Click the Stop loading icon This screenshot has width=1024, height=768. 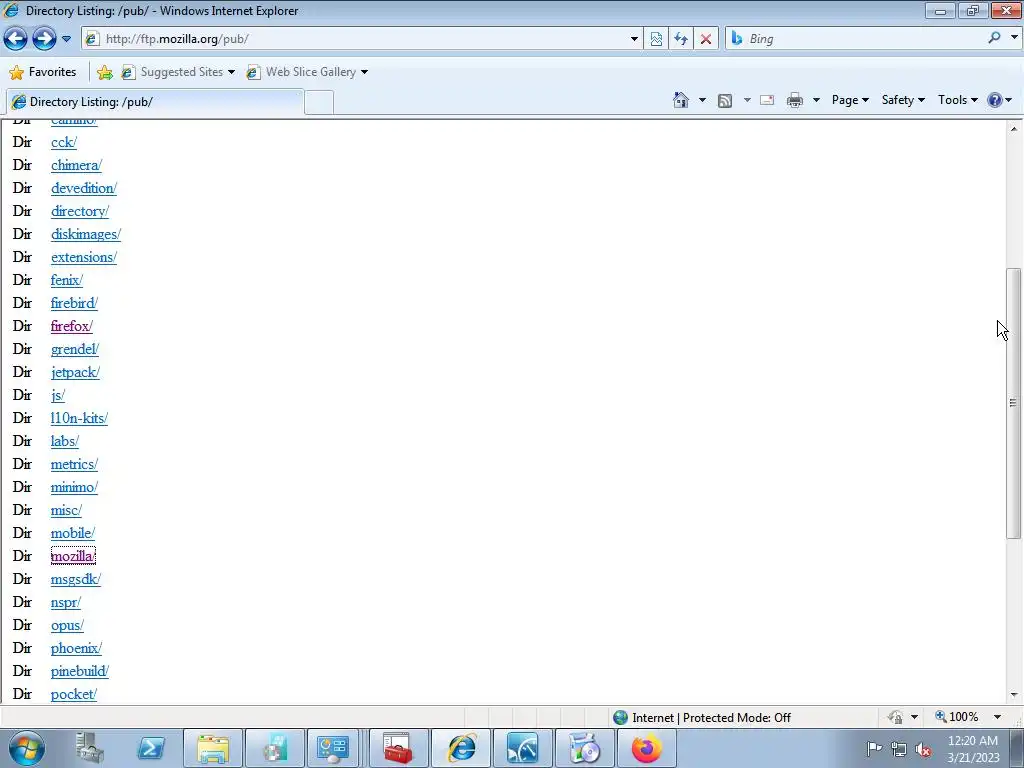[x=706, y=39]
